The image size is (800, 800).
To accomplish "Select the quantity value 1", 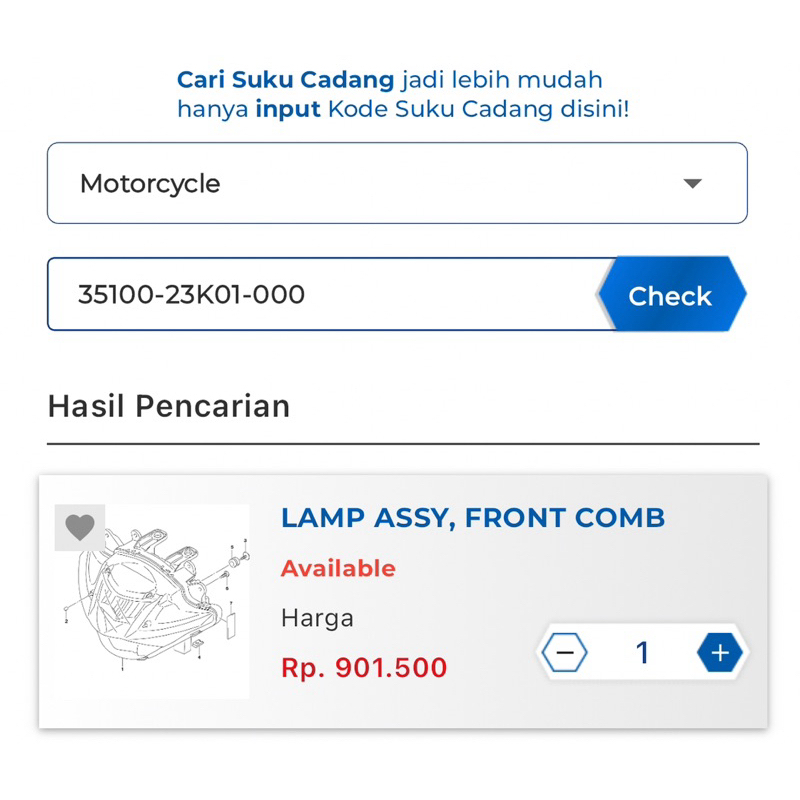I will point(642,653).
